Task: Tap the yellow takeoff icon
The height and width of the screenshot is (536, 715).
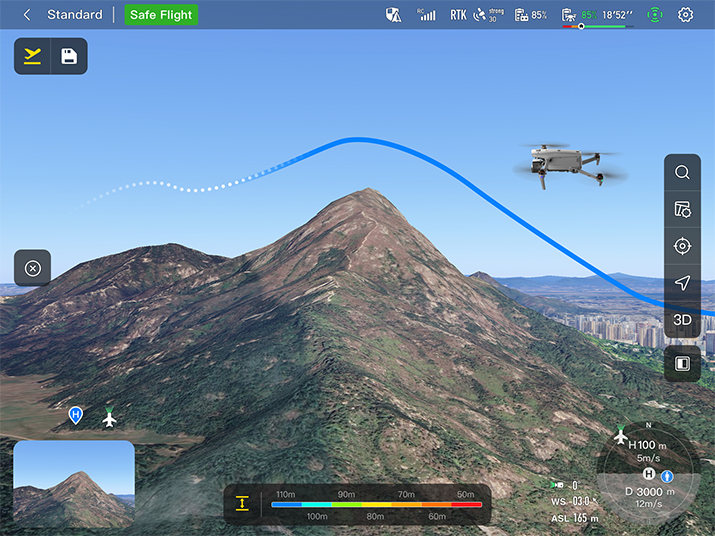Action: (x=33, y=56)
